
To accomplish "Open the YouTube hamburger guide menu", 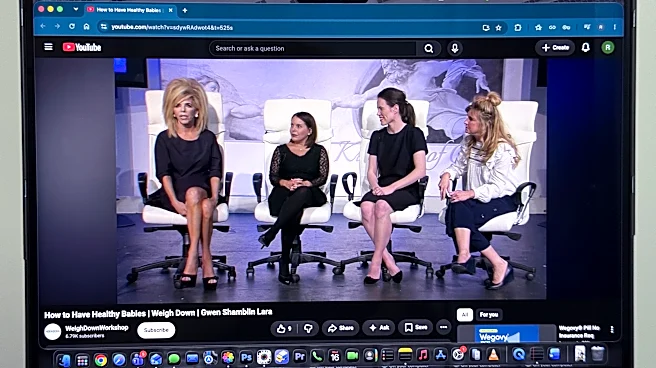I will pos(49,47).
